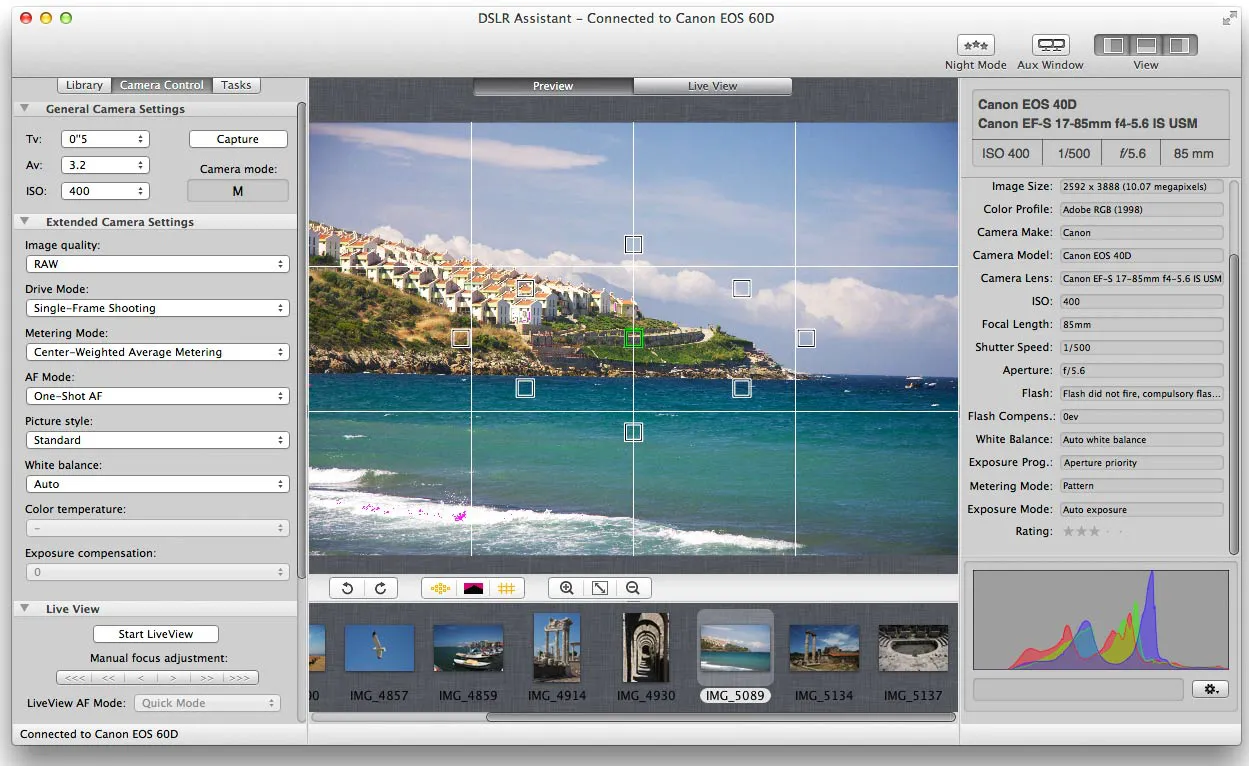Click the Capture button
This screenshot has height=766, width=1249.
[x=238, y=139]
